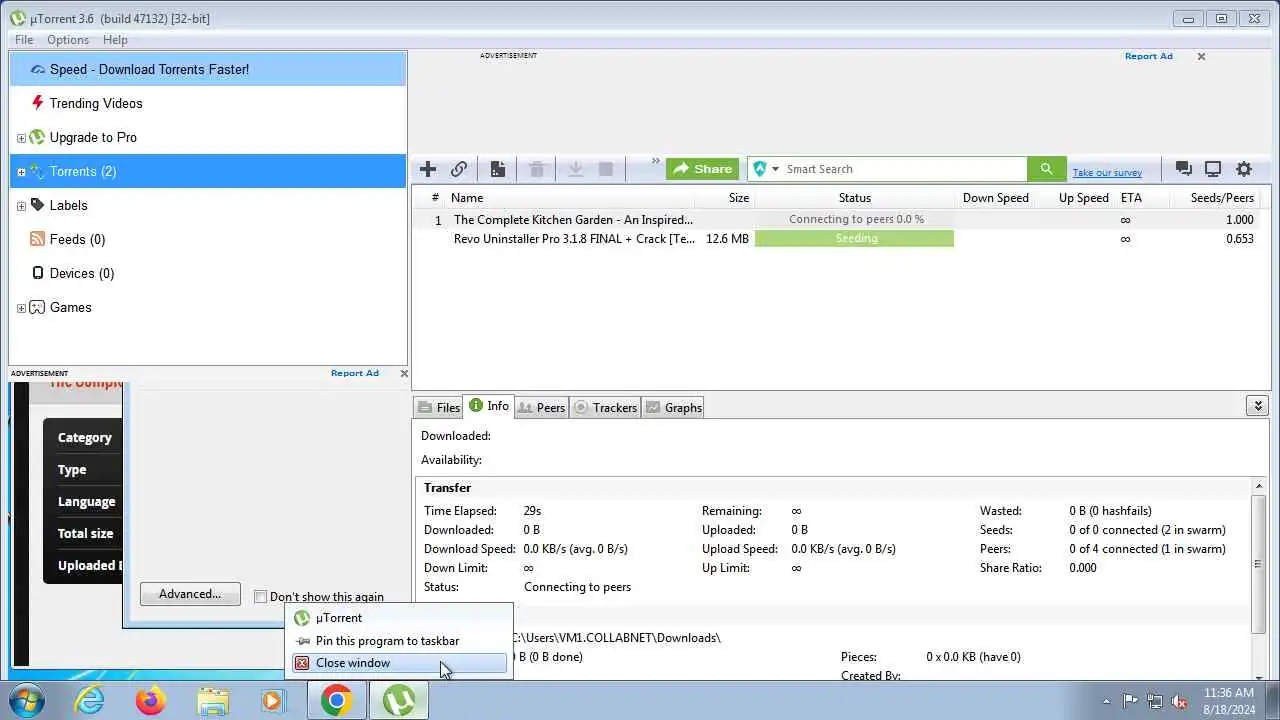This screenshot has height=720, width=1280.
Task: Choose Pin this program to taskbar
Action: click(x=399, y=641)
